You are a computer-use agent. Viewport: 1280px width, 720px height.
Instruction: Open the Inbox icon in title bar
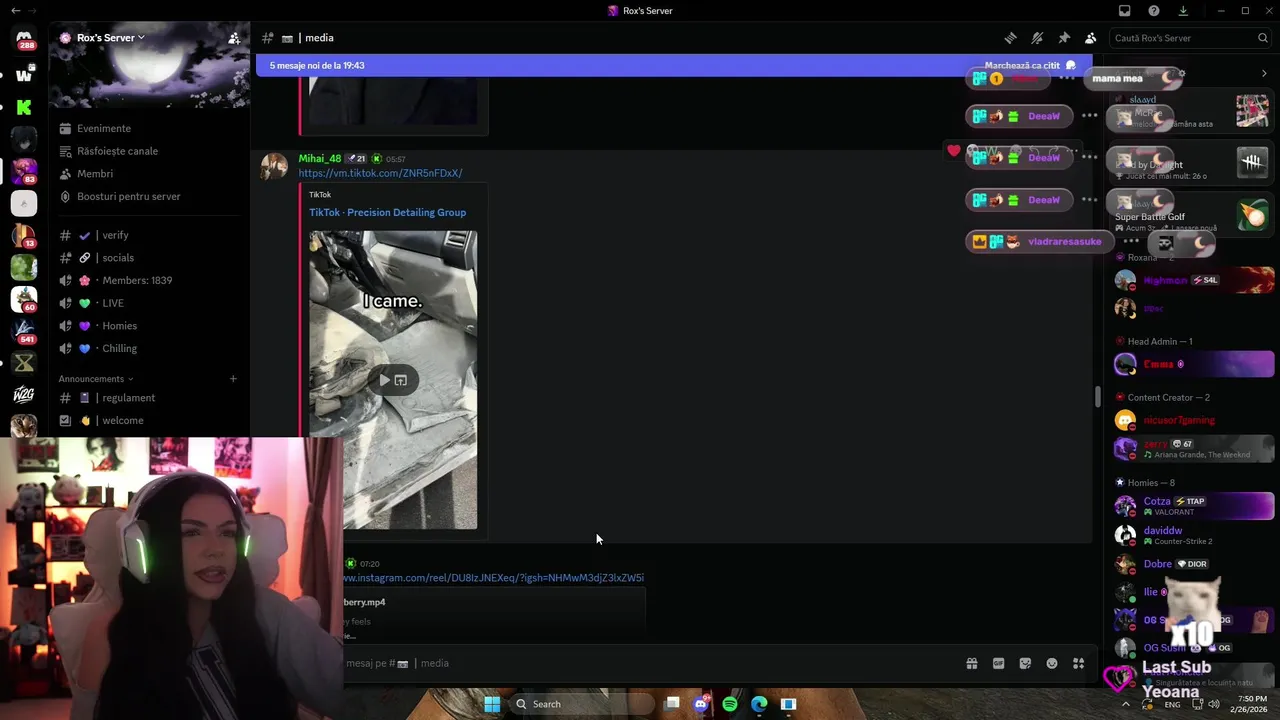(1125, 11)
